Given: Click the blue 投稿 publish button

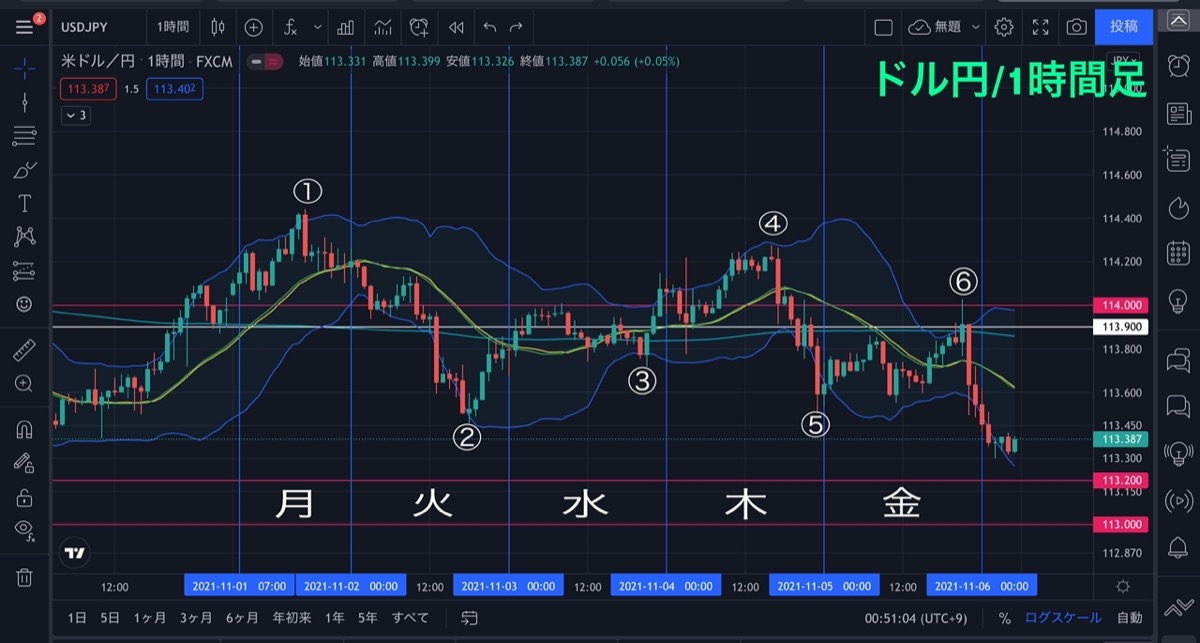Looking at the screenshot, I should tap(1123, 27).
